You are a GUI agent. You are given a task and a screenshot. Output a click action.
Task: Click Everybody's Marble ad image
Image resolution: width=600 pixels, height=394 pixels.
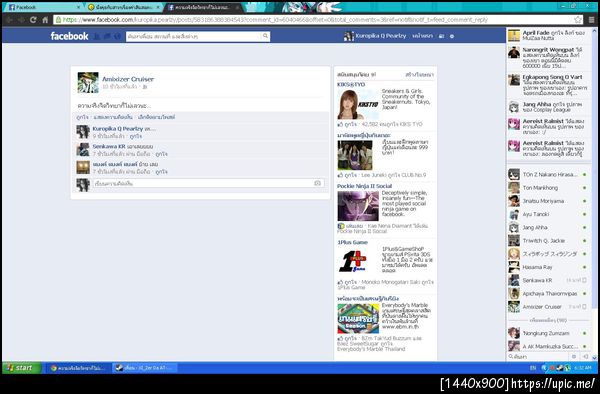358,319
